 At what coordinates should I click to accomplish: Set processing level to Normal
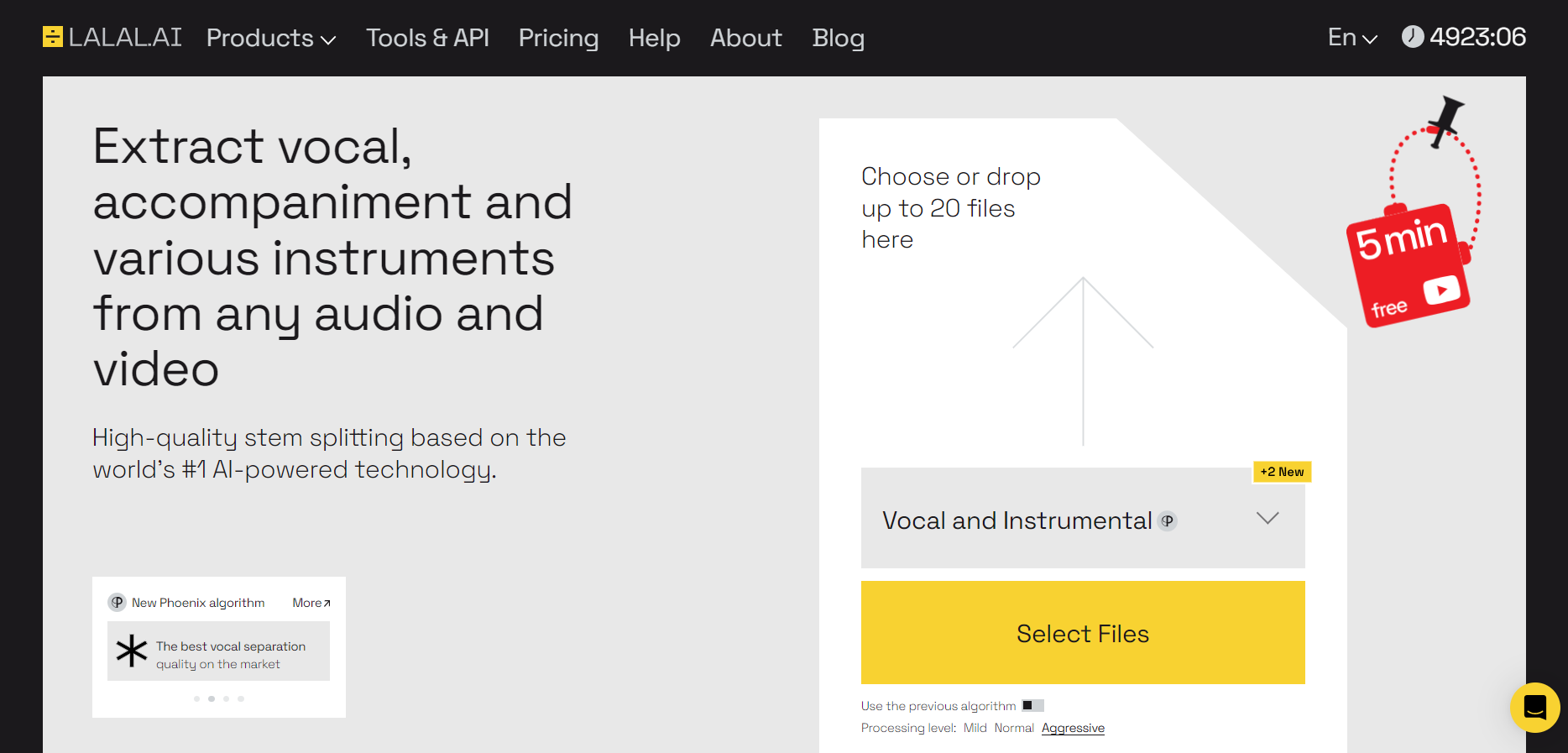coord(1014,728)
